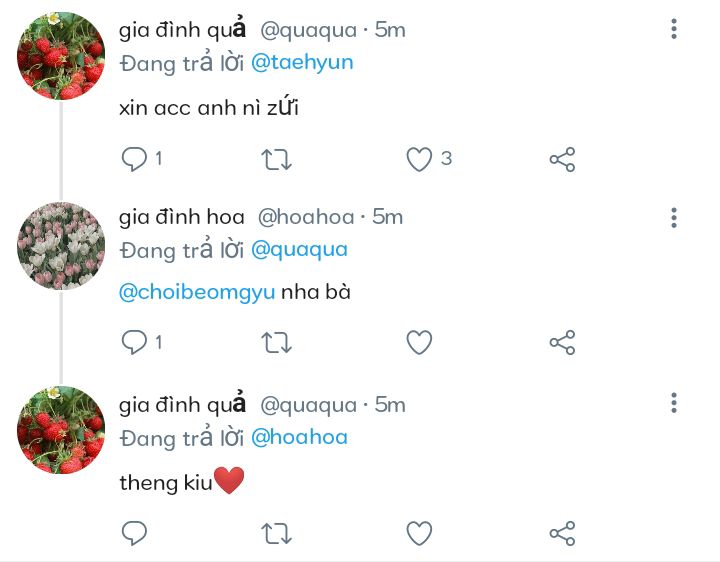This screenshot has height=562, width=720.
Task: View the tulip profile picture of gia đình hoa
Action: (x=61, y=246)
